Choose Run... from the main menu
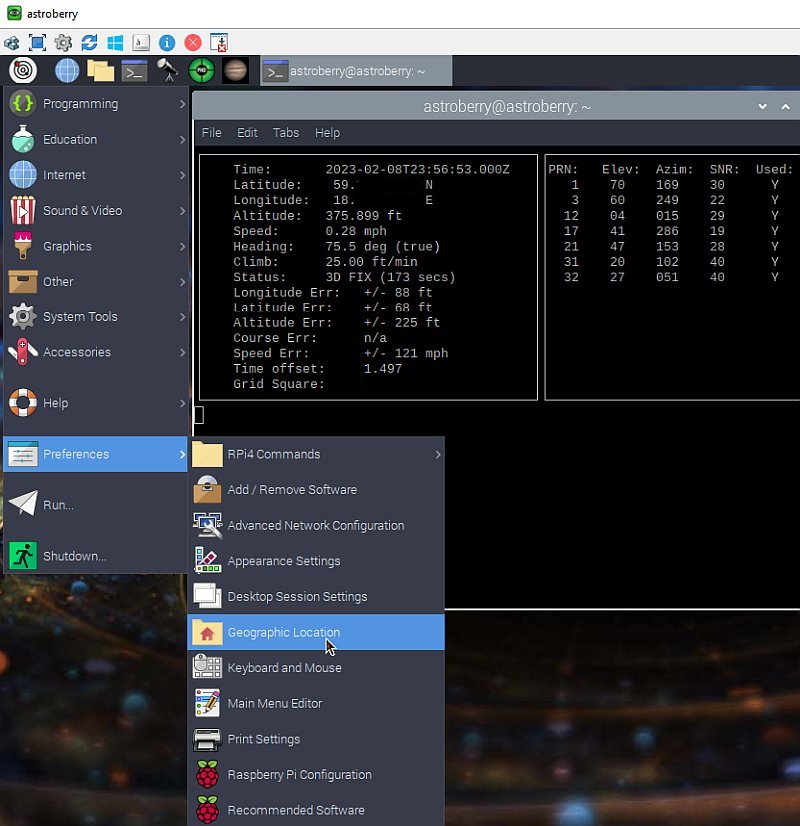 95,505
